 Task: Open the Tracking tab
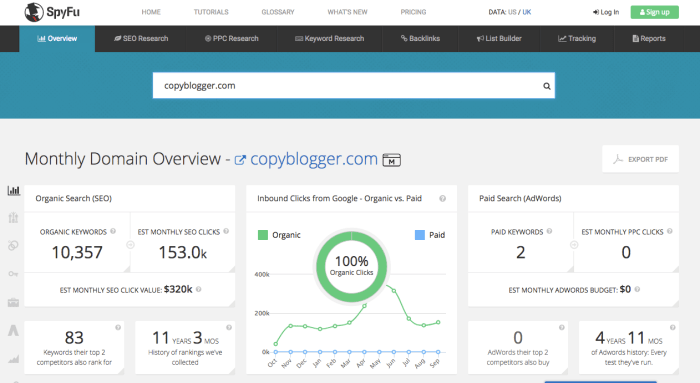[x=577, y=38]
